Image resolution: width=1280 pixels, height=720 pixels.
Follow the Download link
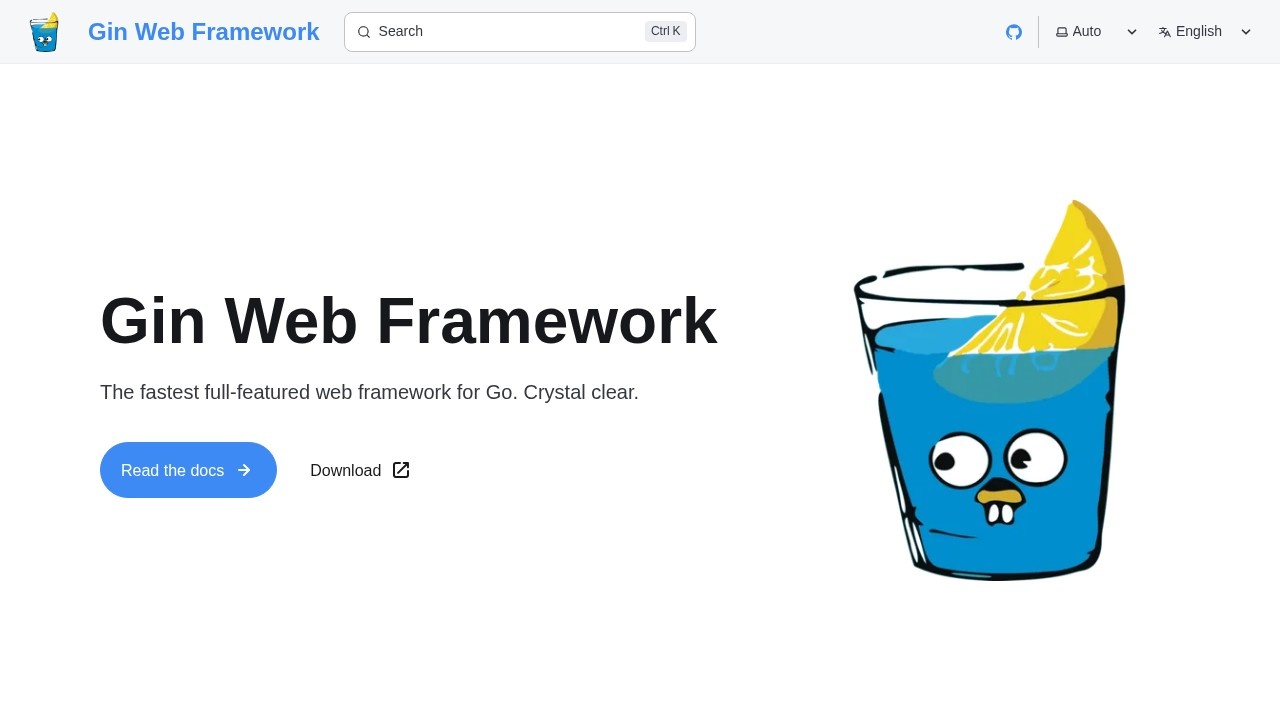click(x=360, y=470)
